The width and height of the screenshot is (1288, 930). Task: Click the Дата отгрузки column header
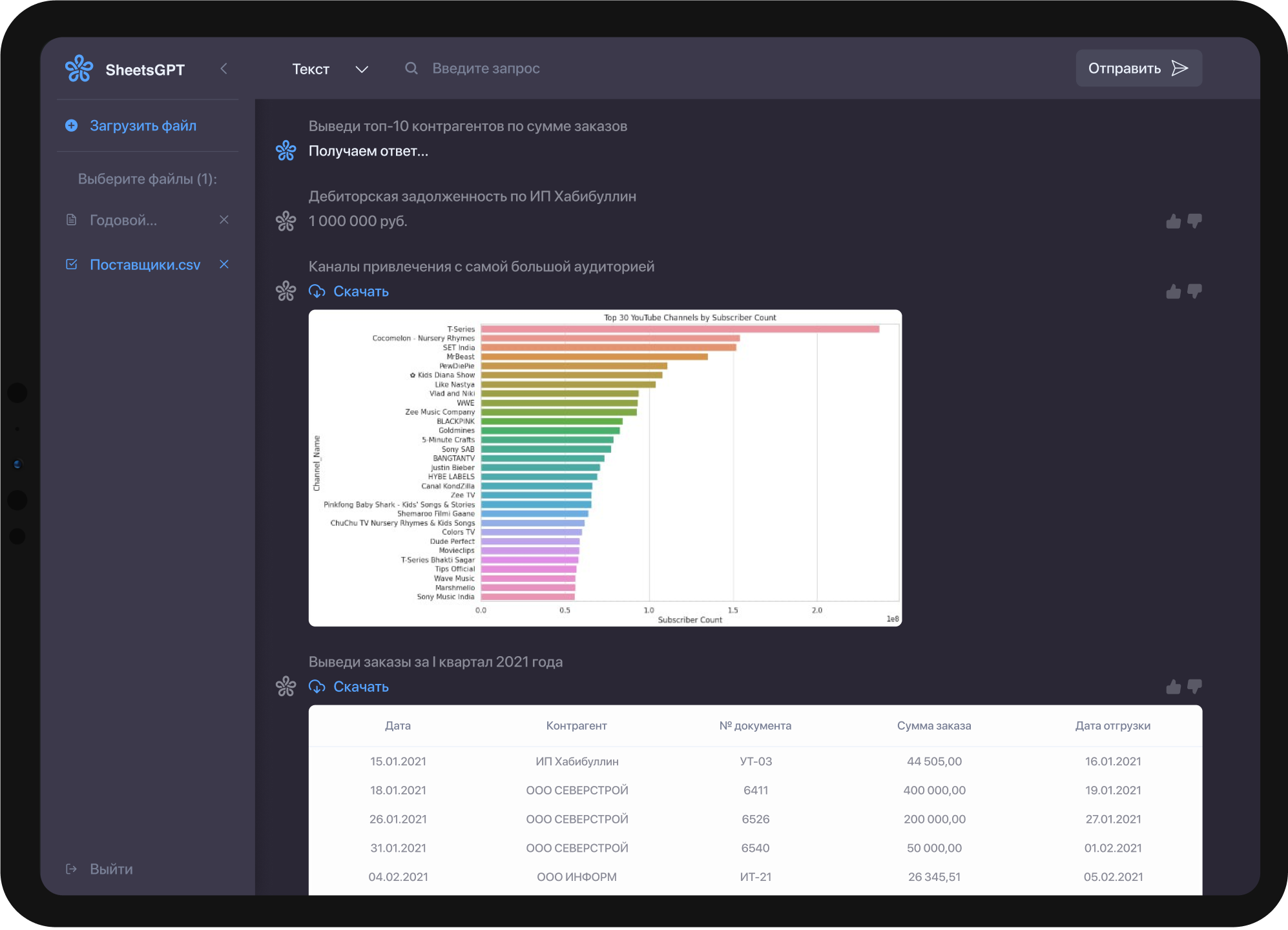click(1113, 726)
